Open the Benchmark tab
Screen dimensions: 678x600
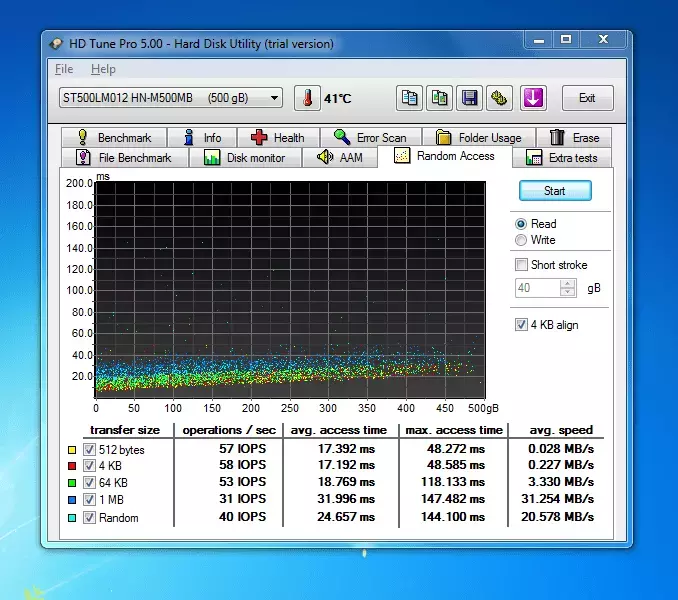(114, 138)
